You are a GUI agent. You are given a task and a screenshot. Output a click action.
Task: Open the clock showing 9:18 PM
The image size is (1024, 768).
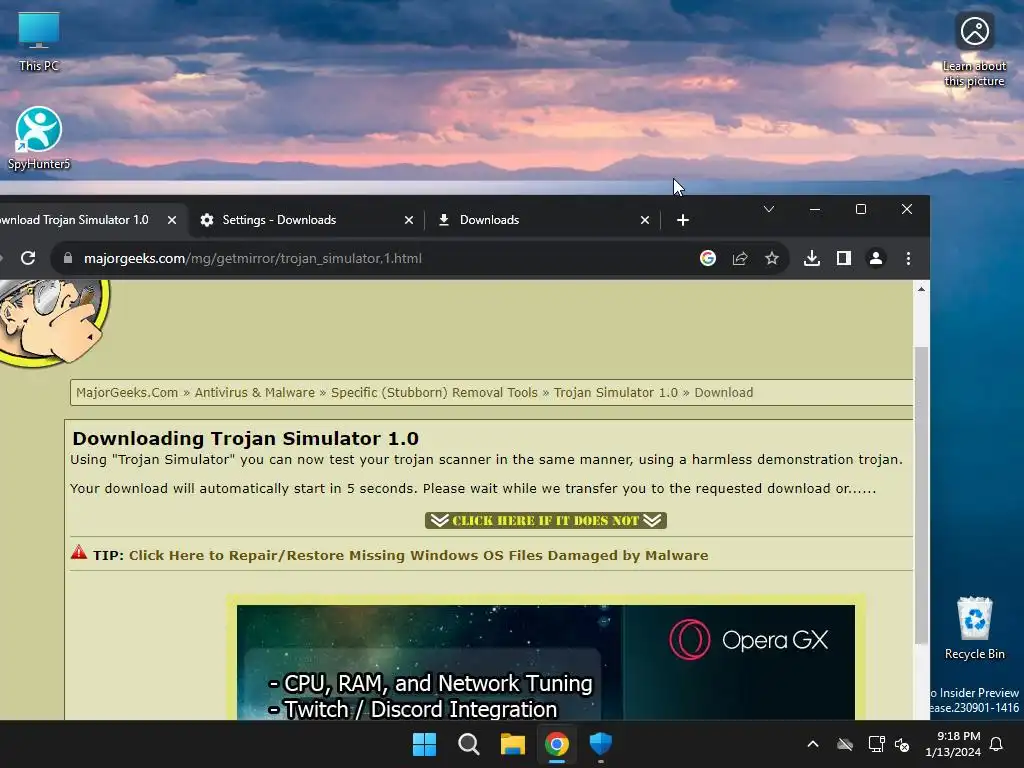953,744
